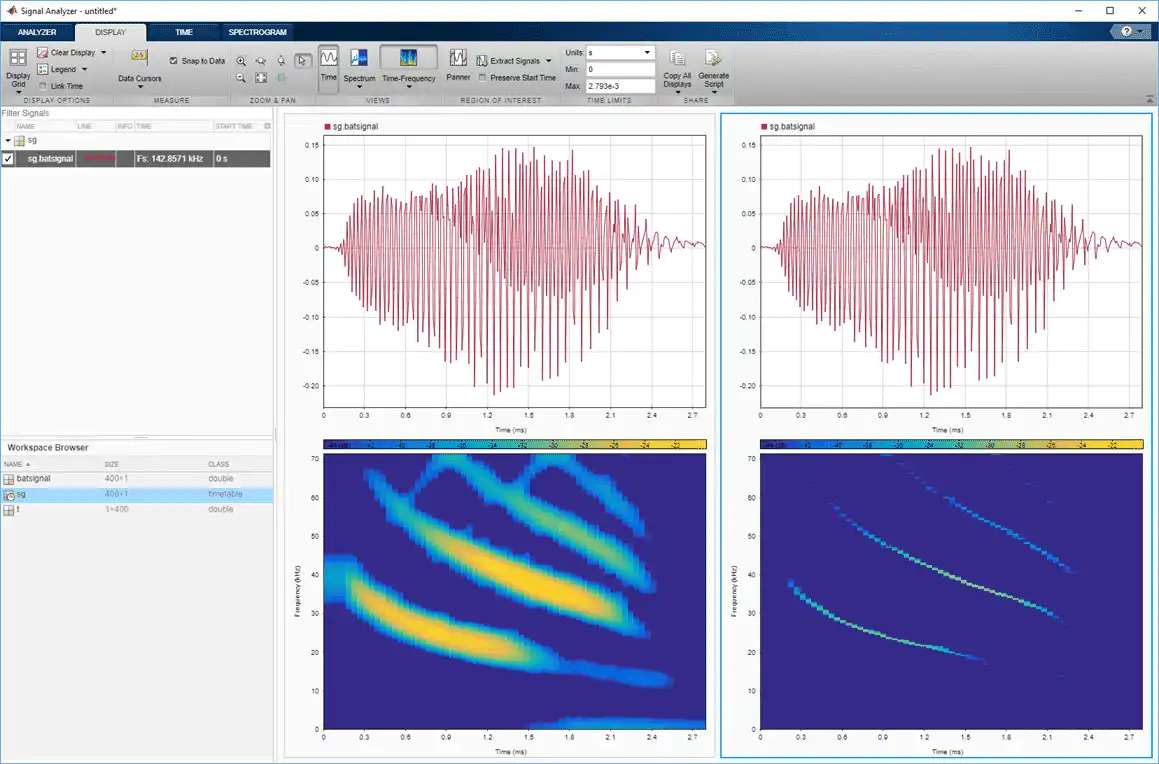Open the Display Grid layout icon
This screenshot has height=764, width=1159.
(x=18, y=58)
